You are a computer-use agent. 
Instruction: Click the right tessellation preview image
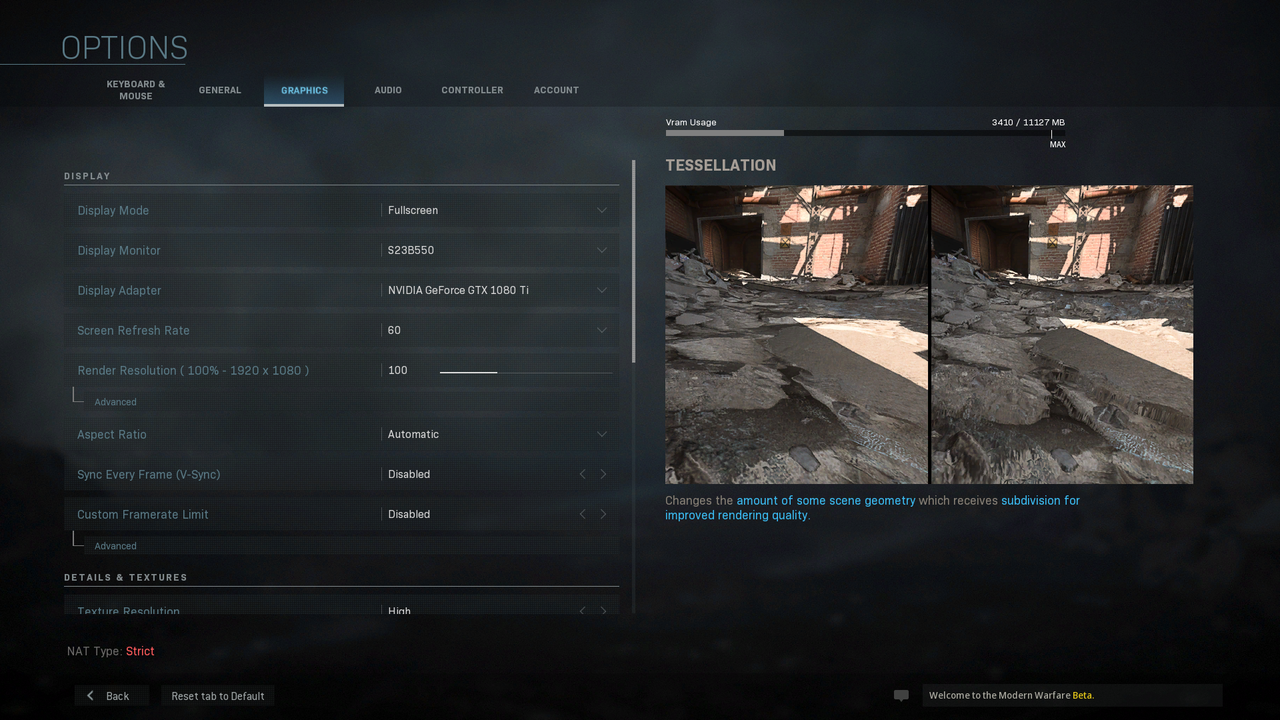[1062, 334]
